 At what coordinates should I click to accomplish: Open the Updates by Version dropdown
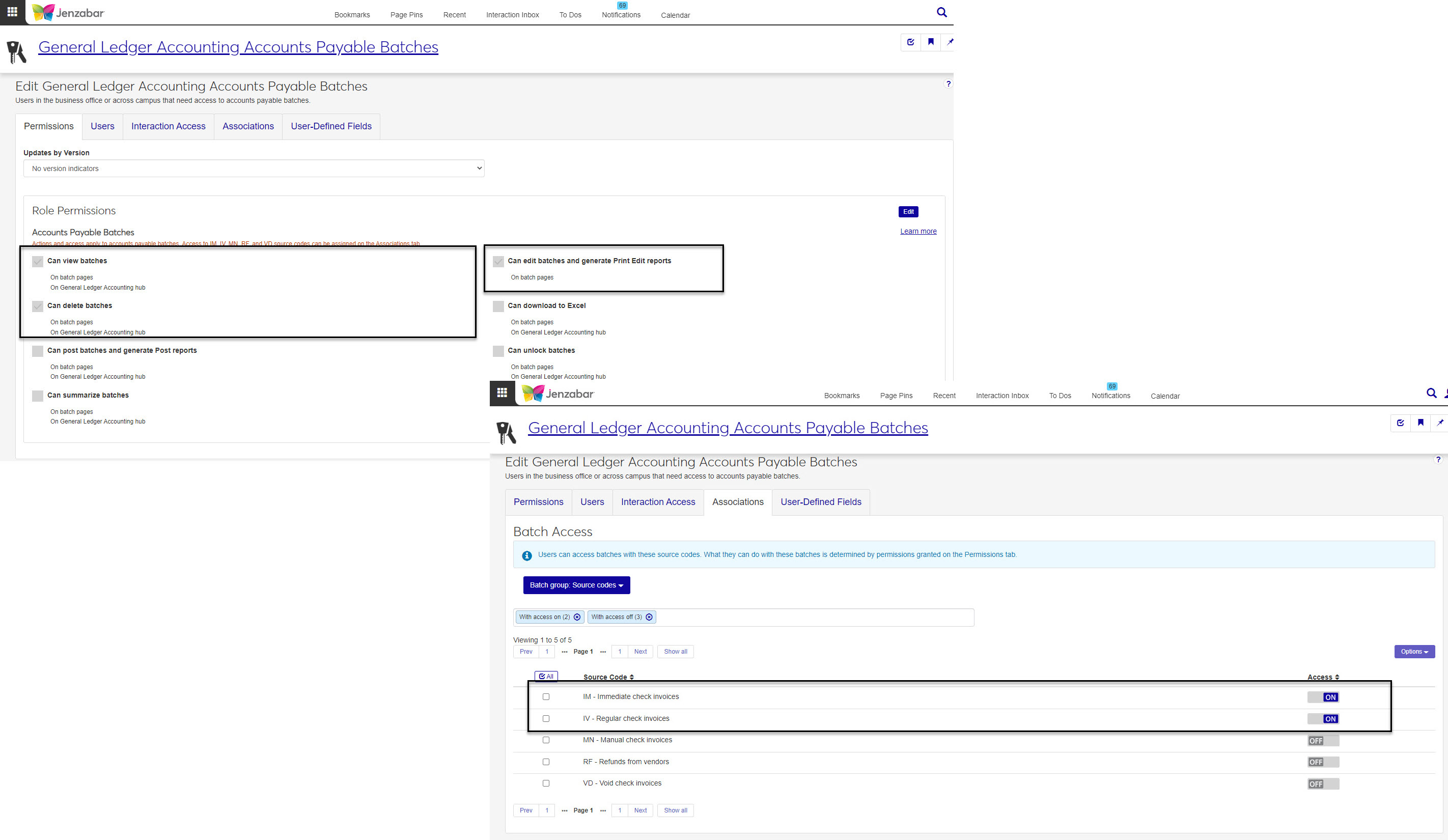click(254, 169)
